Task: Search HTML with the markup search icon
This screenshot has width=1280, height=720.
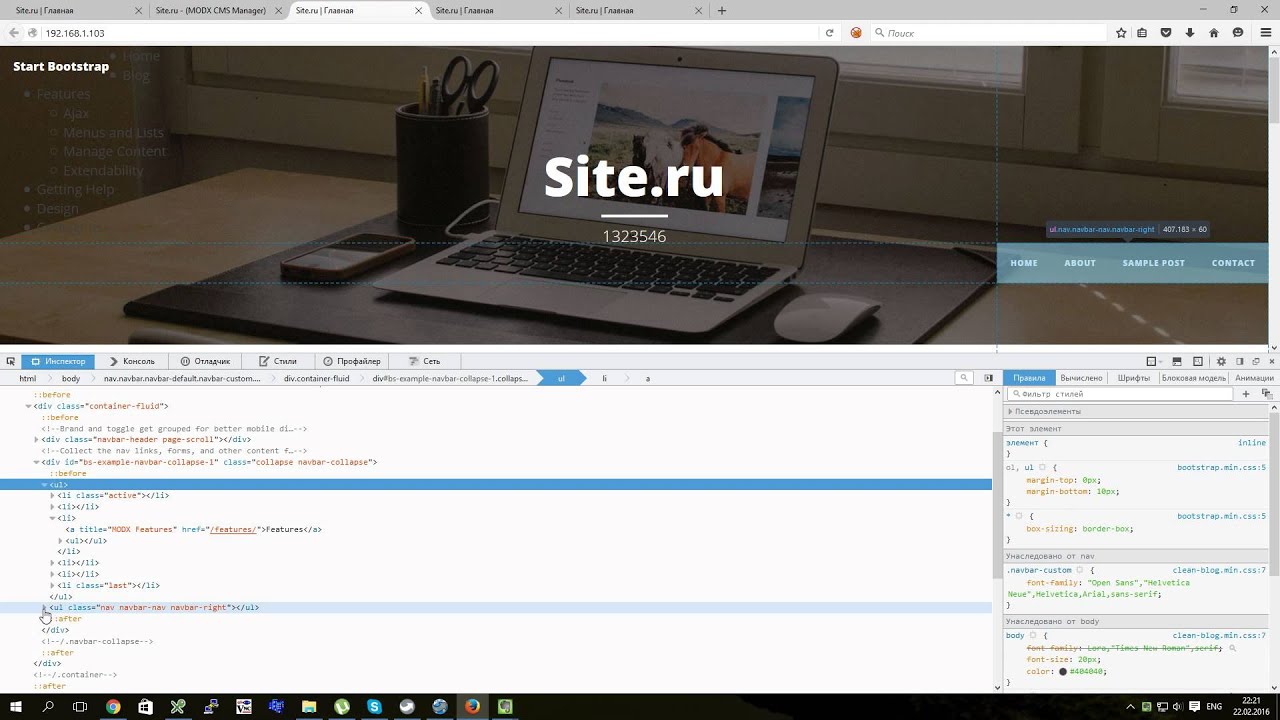Action: (x=963, y=378)
